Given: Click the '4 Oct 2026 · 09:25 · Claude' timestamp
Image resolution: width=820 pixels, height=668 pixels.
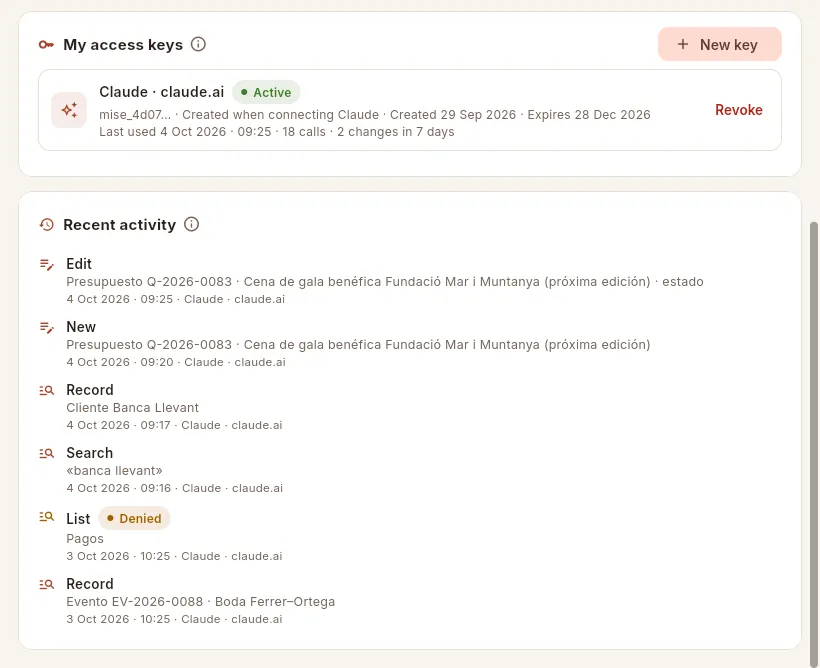Looking at the screenshot, I should click(176, 299).
